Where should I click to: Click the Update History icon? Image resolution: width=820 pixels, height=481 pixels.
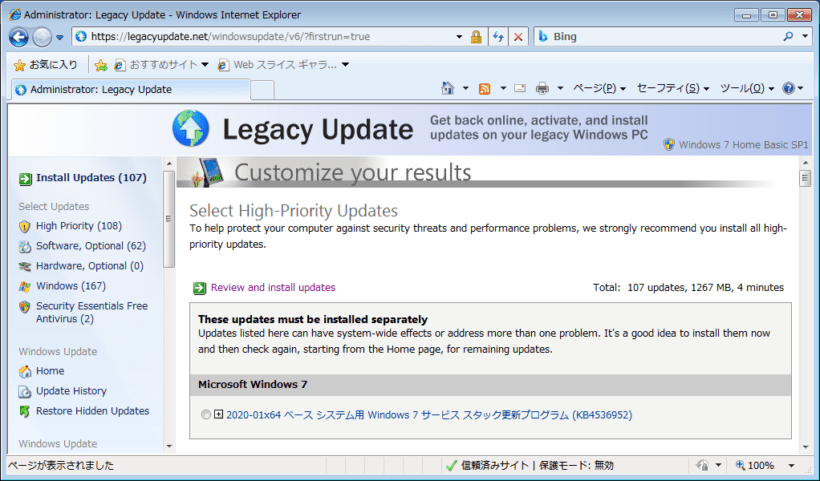point(25,392)
